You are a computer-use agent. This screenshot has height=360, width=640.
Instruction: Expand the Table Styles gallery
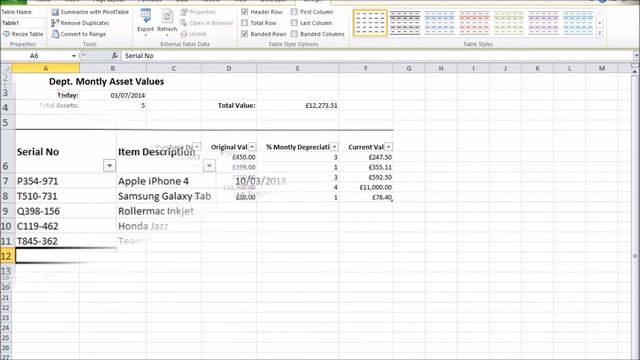600,33
